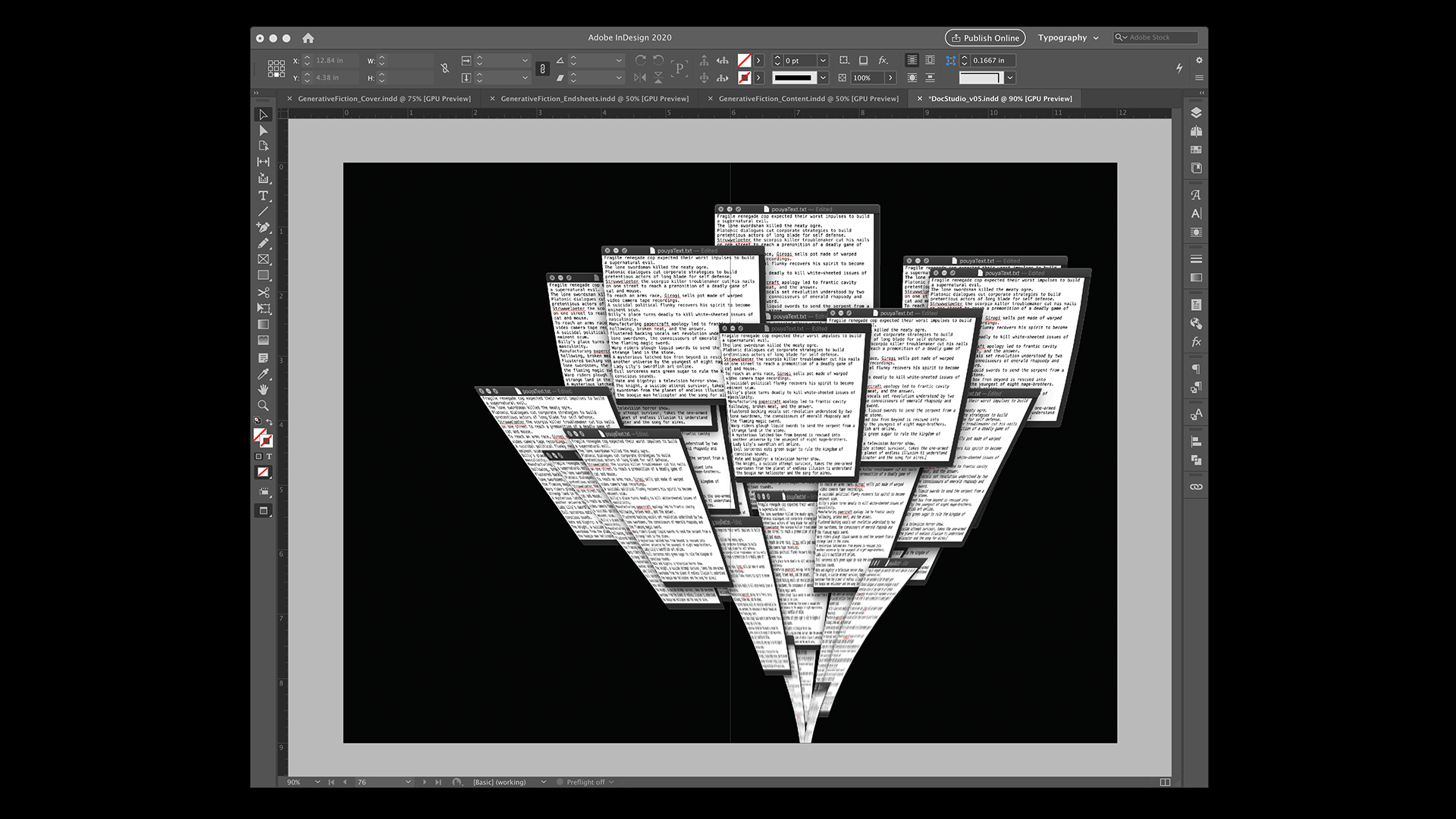
Task: Select the Direct Selection tool
Action: pyautogui.click(x=263, y=130)
